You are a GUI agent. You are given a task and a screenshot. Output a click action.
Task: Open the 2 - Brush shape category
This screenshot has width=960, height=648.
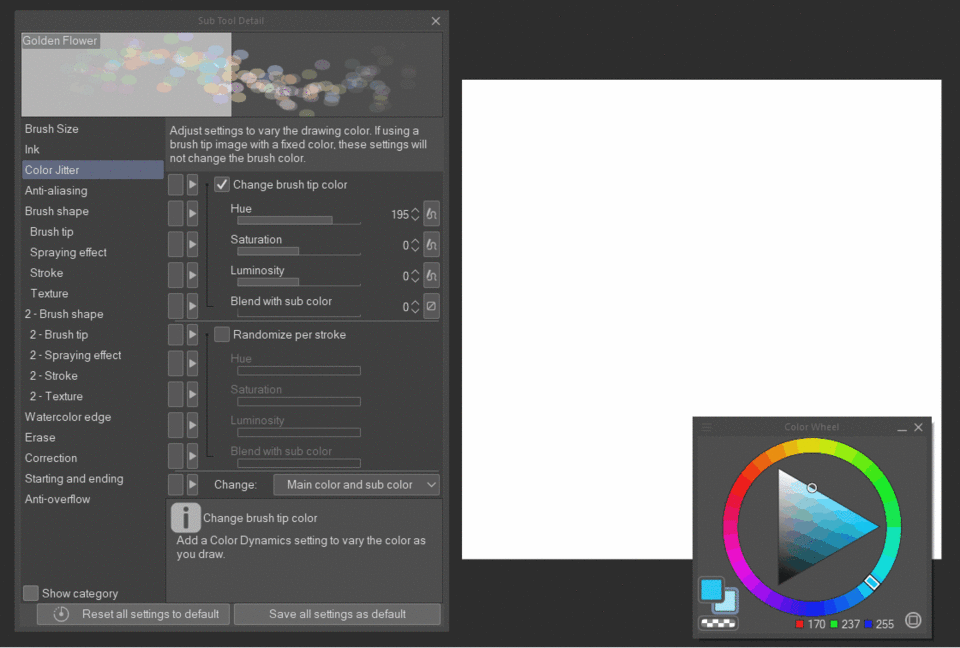92,314
